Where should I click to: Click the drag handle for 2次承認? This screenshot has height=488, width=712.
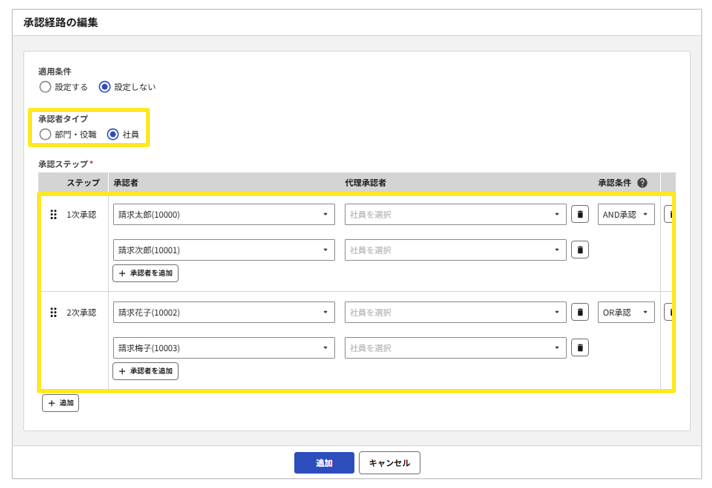tap(54, 313)
